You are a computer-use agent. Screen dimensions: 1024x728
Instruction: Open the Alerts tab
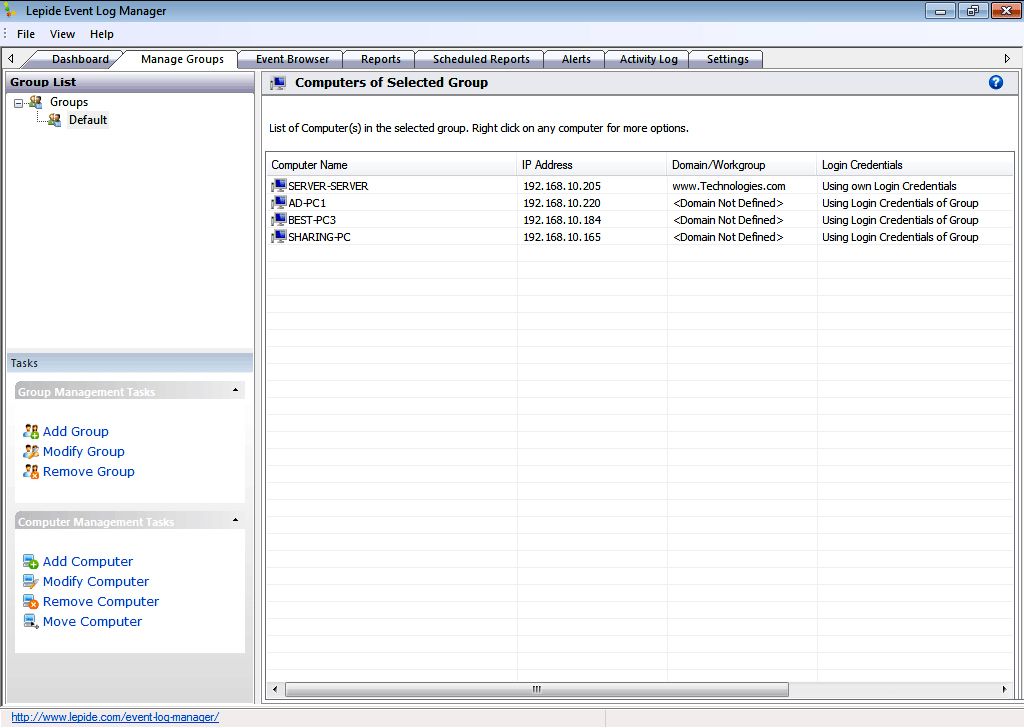pyautogui.click(x=576, y=59)
